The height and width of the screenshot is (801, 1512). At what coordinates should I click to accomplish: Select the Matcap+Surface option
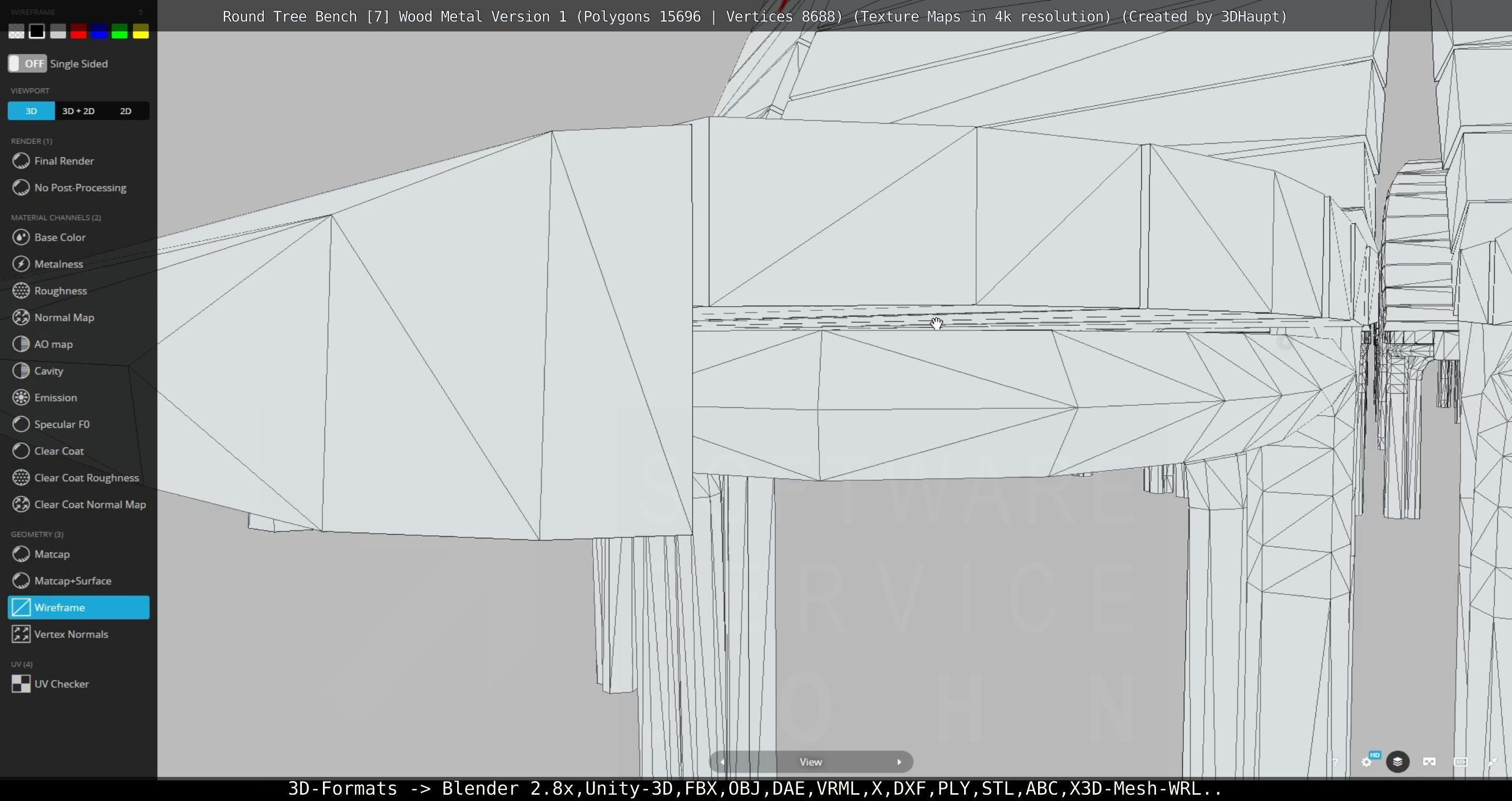72,581
